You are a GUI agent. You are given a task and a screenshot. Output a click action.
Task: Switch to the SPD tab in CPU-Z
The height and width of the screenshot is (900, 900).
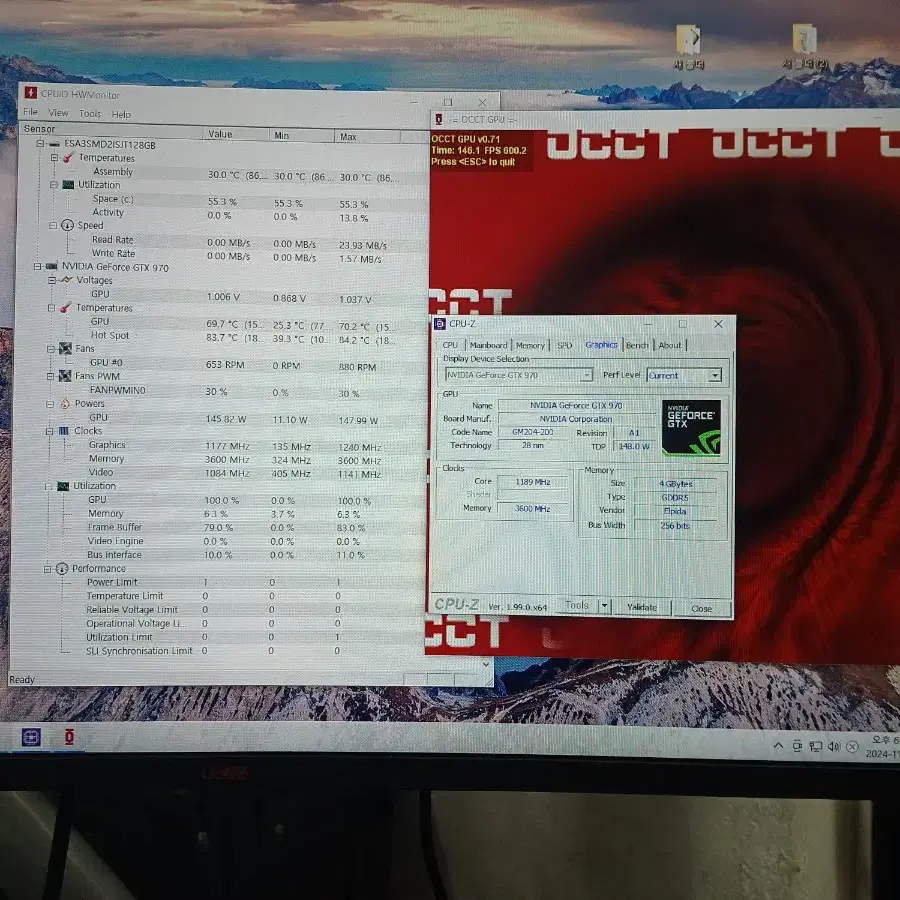click(x=564, y=345)
